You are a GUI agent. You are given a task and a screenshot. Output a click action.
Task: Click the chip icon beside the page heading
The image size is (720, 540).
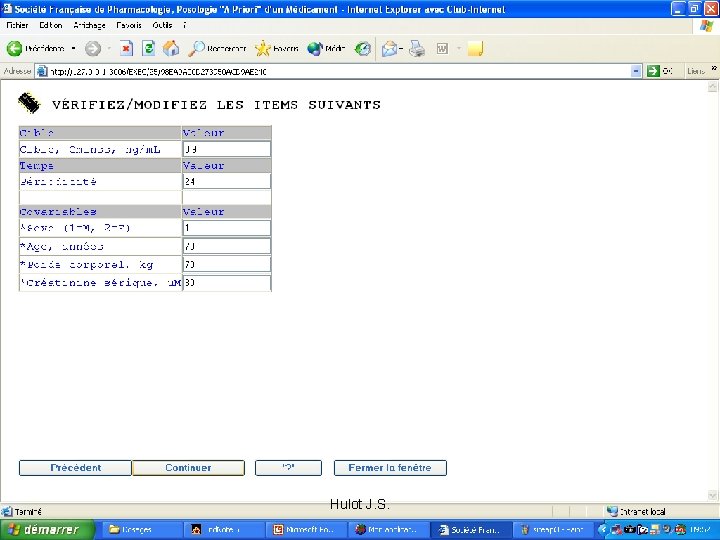pos(29,103)
